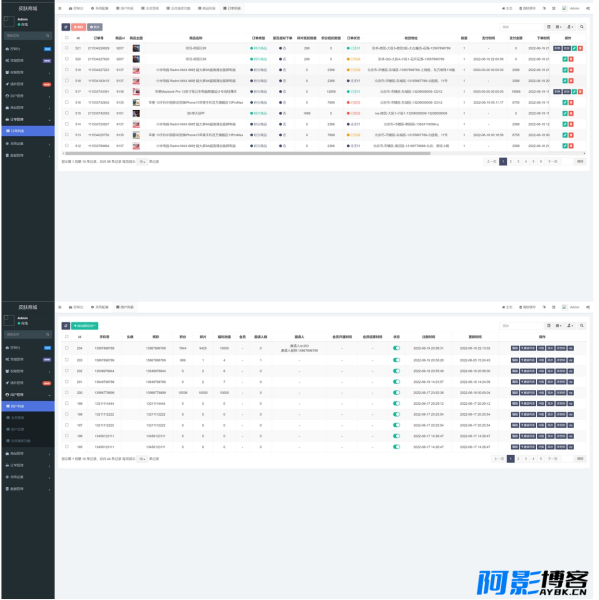Screen dimensions: 599x600
Task: Click the refresh button above the user table
Action: pos(66,326)
